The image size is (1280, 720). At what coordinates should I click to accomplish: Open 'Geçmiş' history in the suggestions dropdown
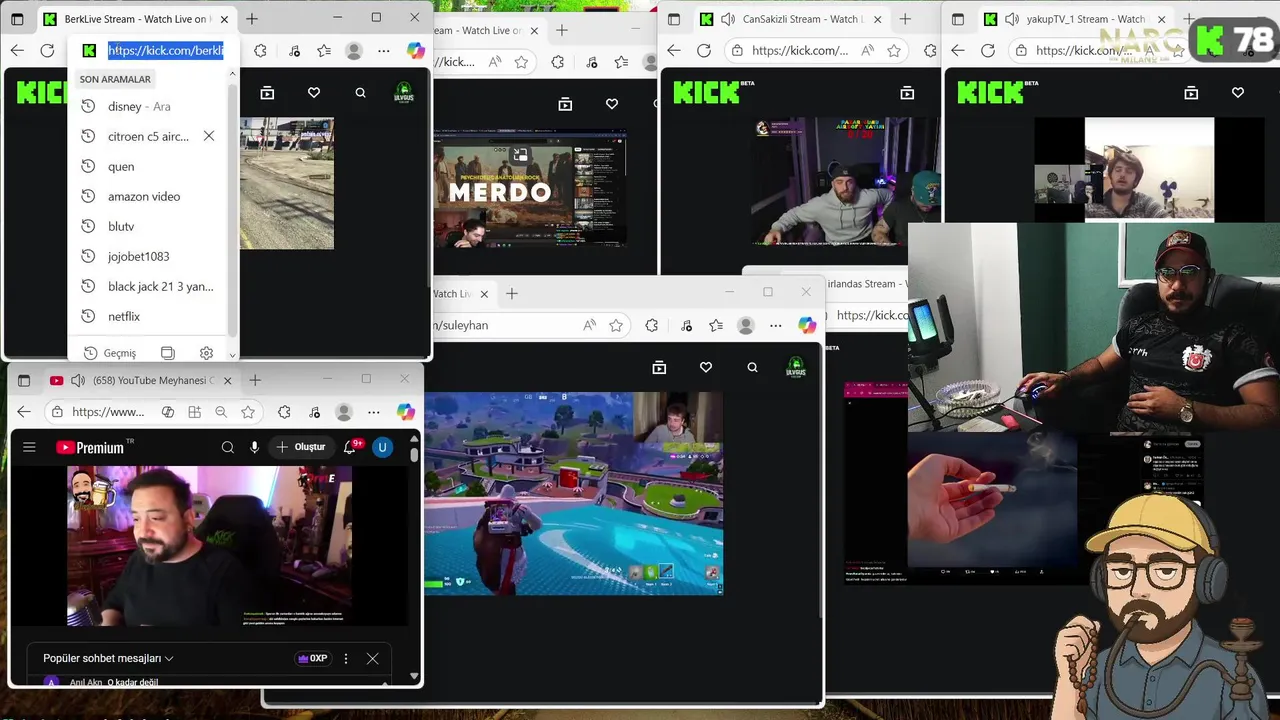click(x=110, y=353)
